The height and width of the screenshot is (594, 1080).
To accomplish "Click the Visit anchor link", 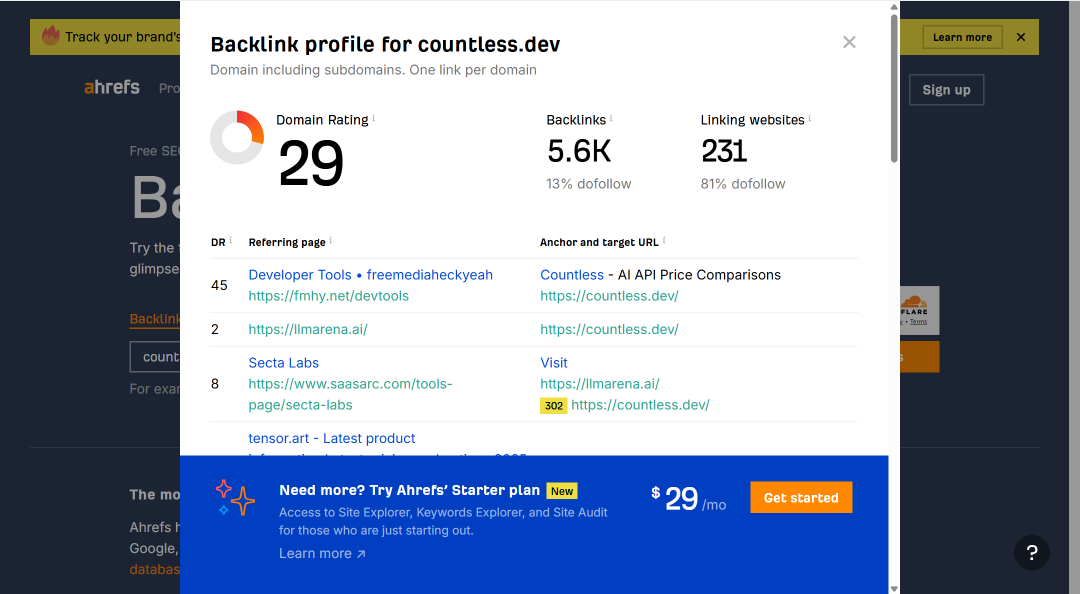I will (x=554, y=362).
